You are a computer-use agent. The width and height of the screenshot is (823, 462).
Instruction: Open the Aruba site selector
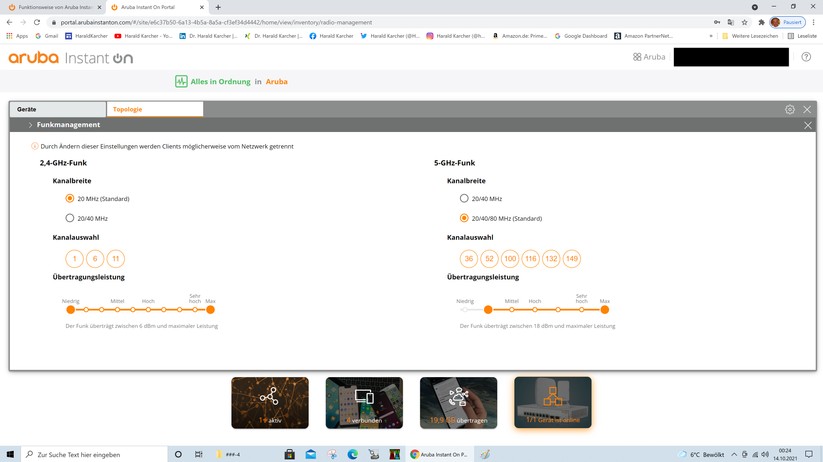click(649, 57)
